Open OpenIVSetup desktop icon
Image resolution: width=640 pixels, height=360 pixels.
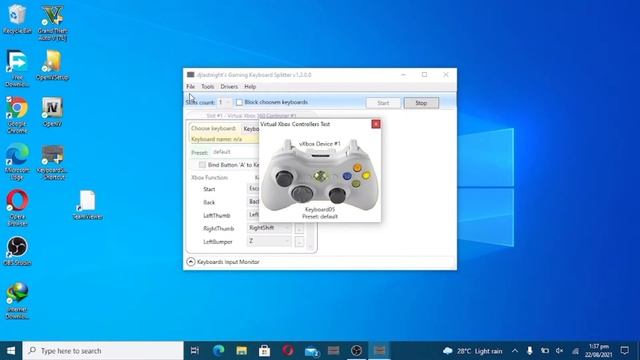click(x=52, y=65)
